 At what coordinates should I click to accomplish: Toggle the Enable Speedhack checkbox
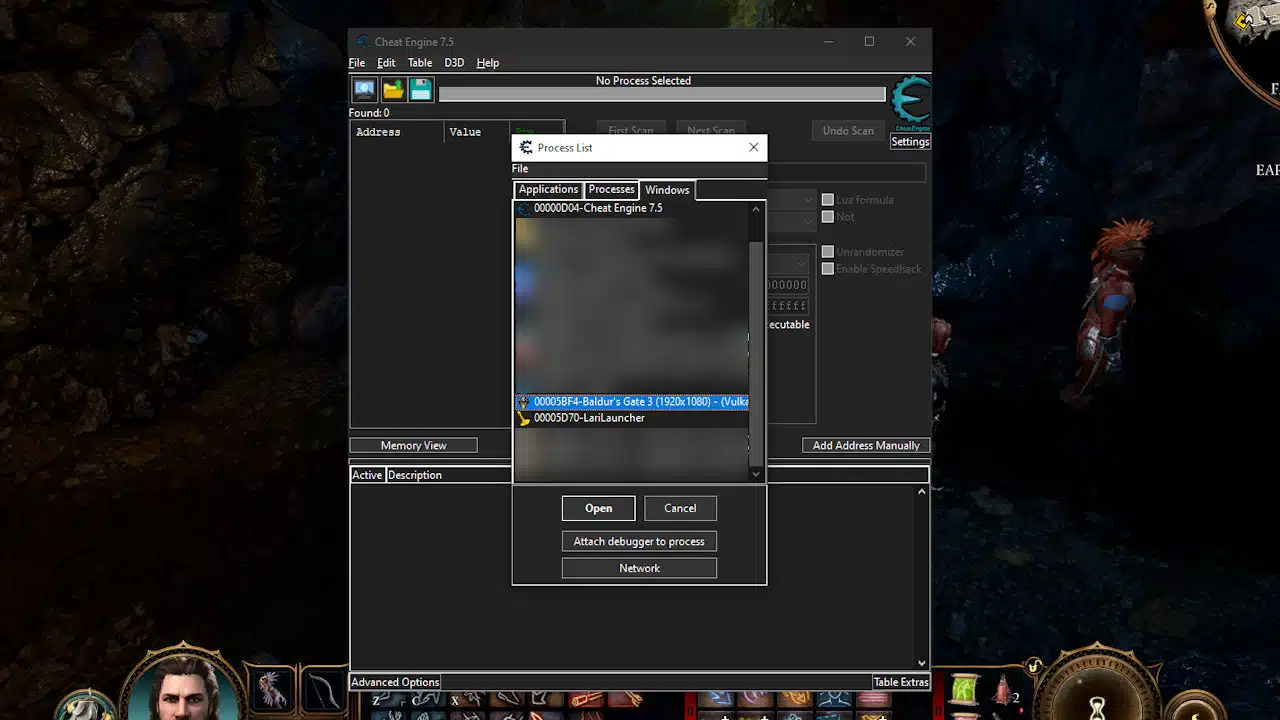coord(827,269)
